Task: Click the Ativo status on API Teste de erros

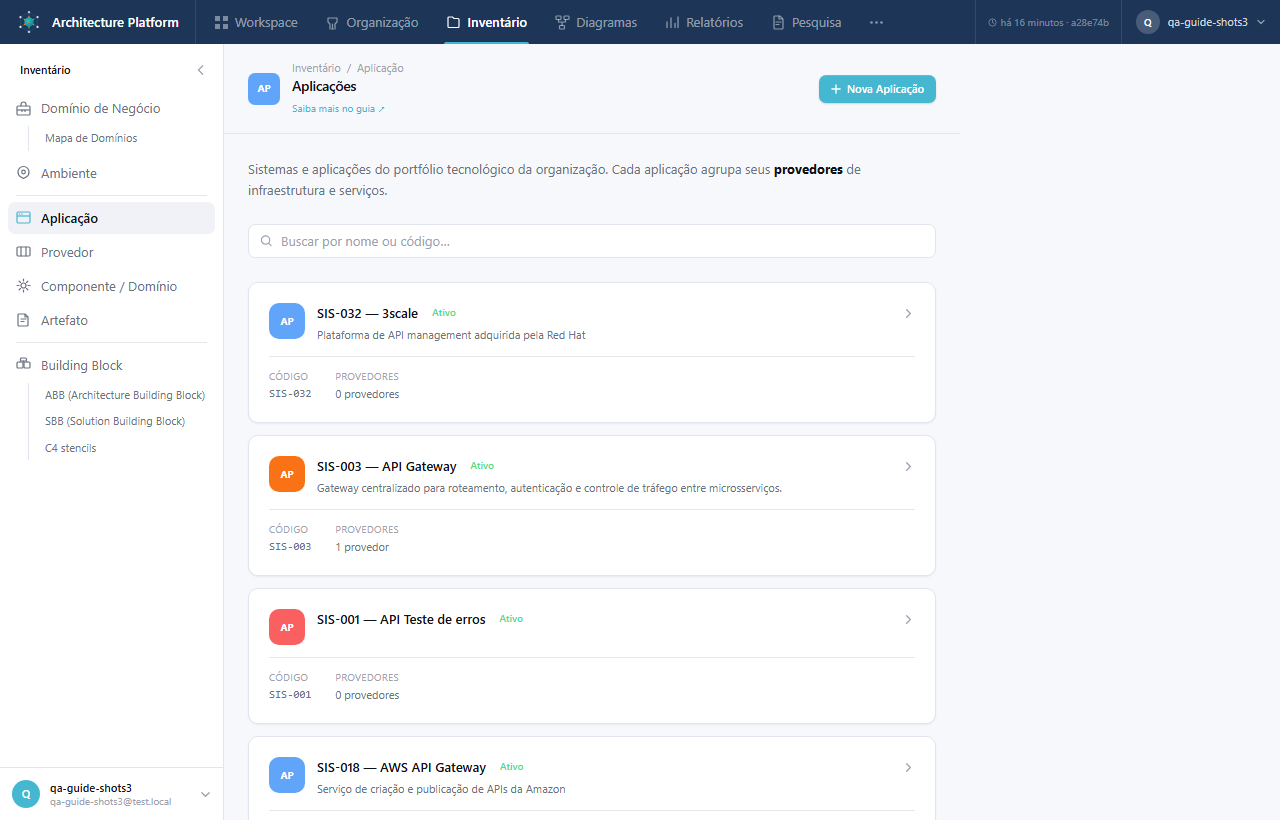Action: 511,619
